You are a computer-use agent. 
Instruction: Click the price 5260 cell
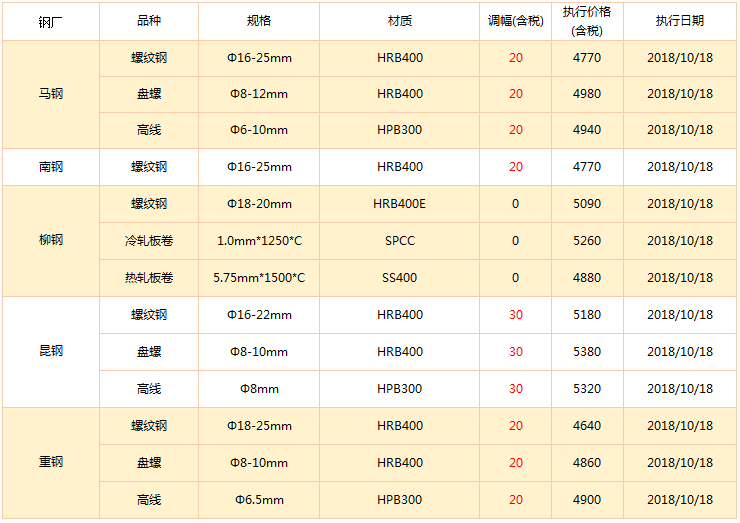[x=587, y=241]
